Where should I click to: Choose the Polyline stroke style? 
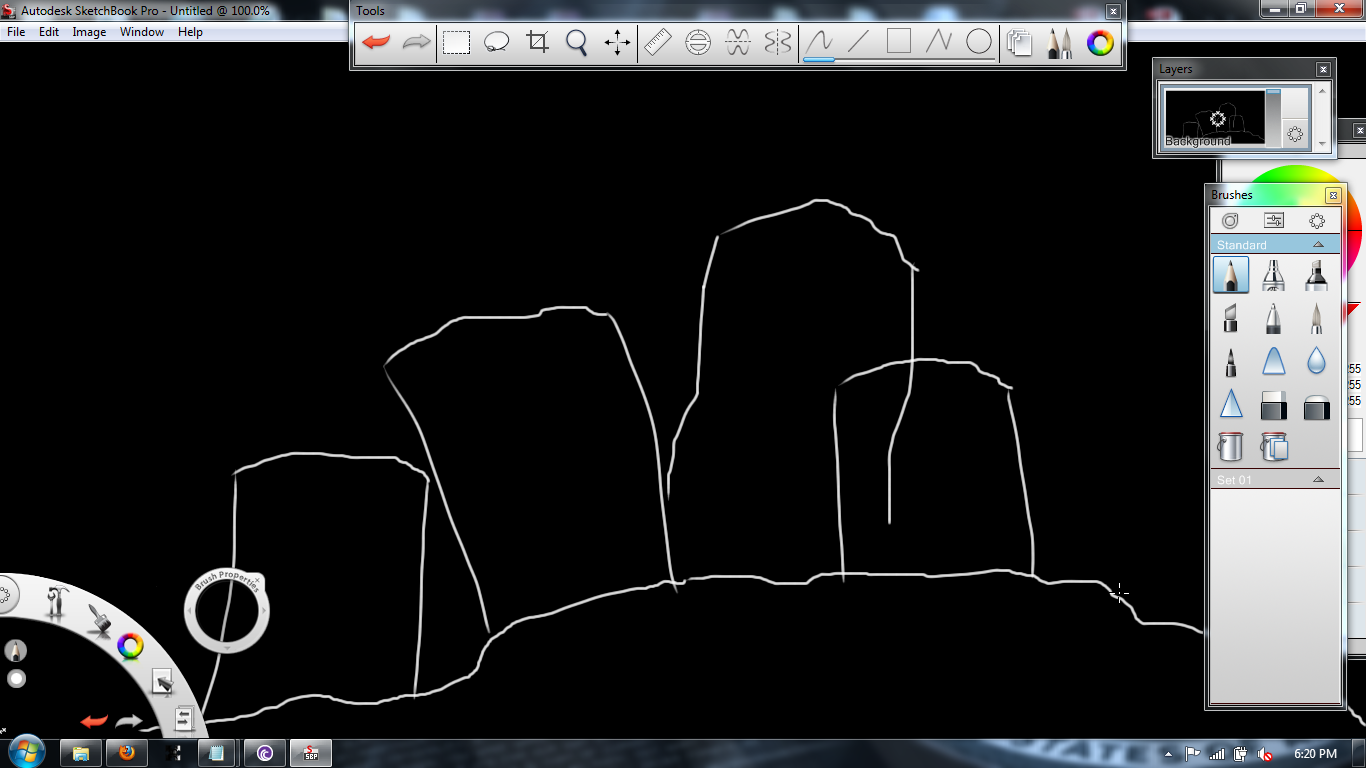click(939, 43)
